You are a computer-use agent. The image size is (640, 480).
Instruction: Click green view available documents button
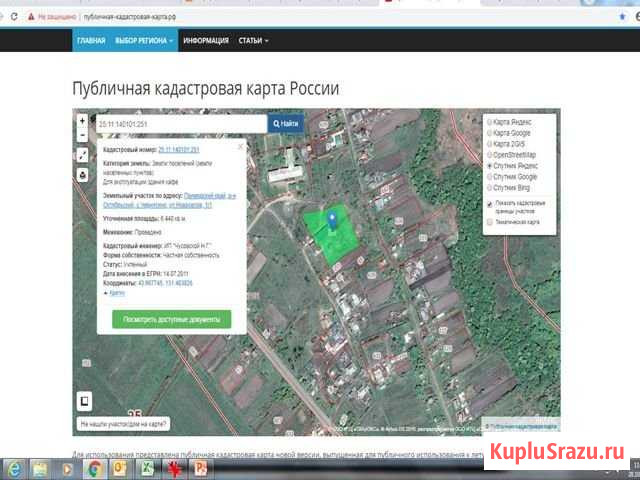171,319
